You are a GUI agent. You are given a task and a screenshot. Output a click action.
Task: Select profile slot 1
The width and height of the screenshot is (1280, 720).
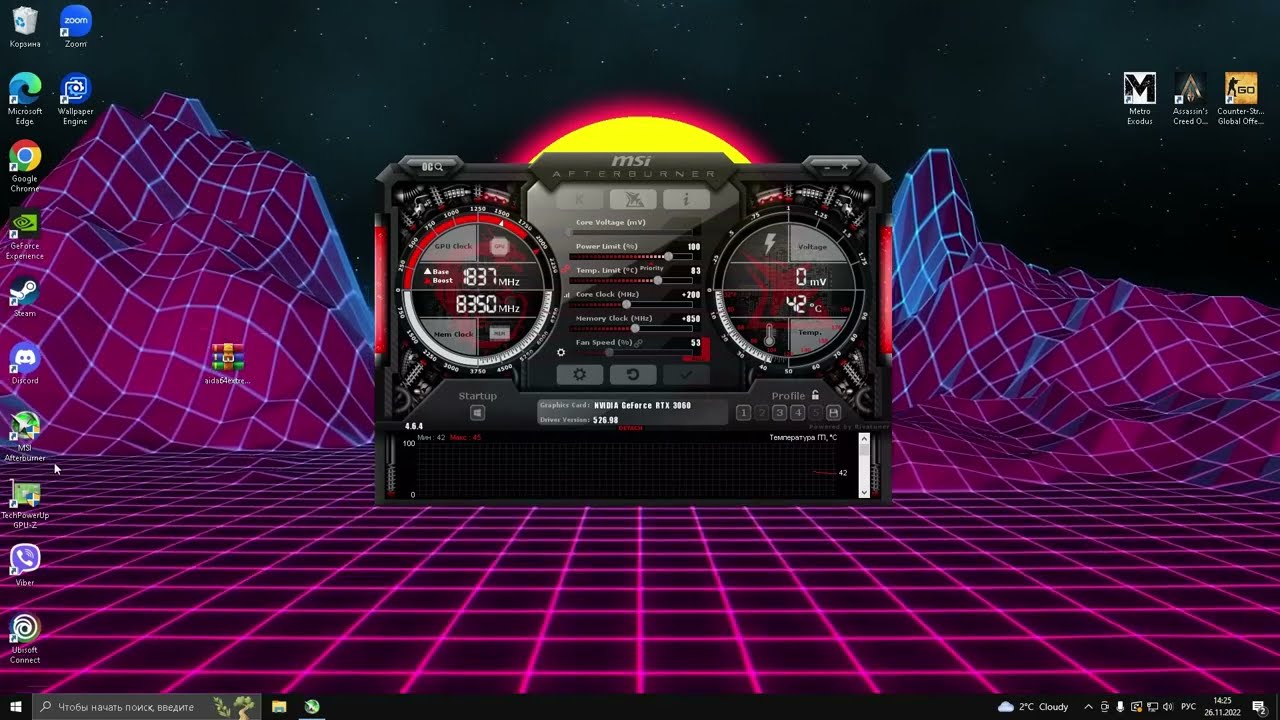(743, 412)
